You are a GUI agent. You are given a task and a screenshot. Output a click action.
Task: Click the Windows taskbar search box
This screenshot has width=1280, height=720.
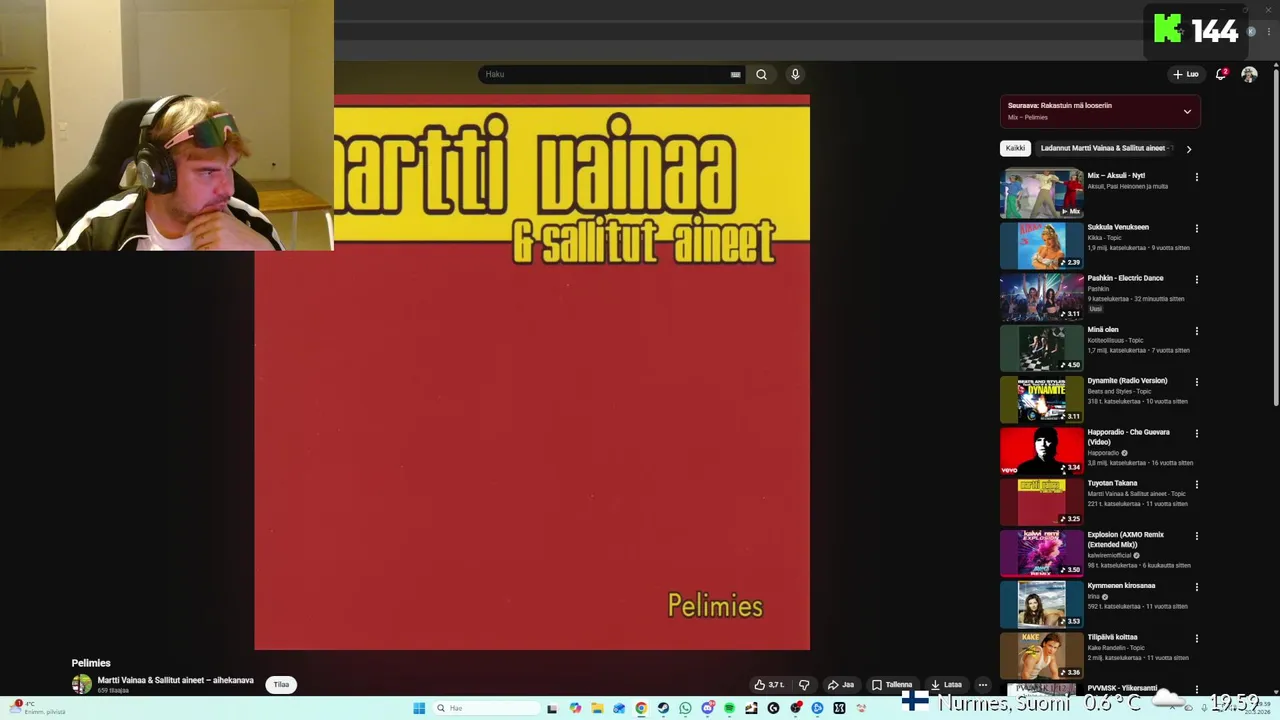(x=486, y=708)
